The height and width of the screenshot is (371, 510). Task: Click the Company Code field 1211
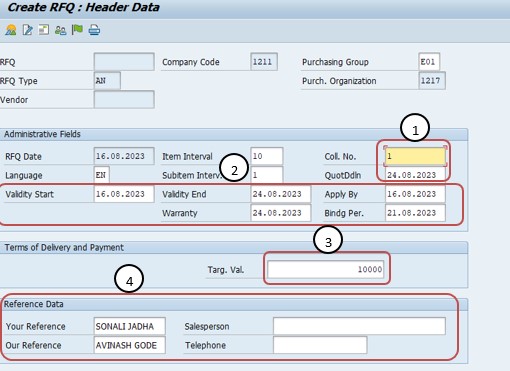[x=264, y=62]
